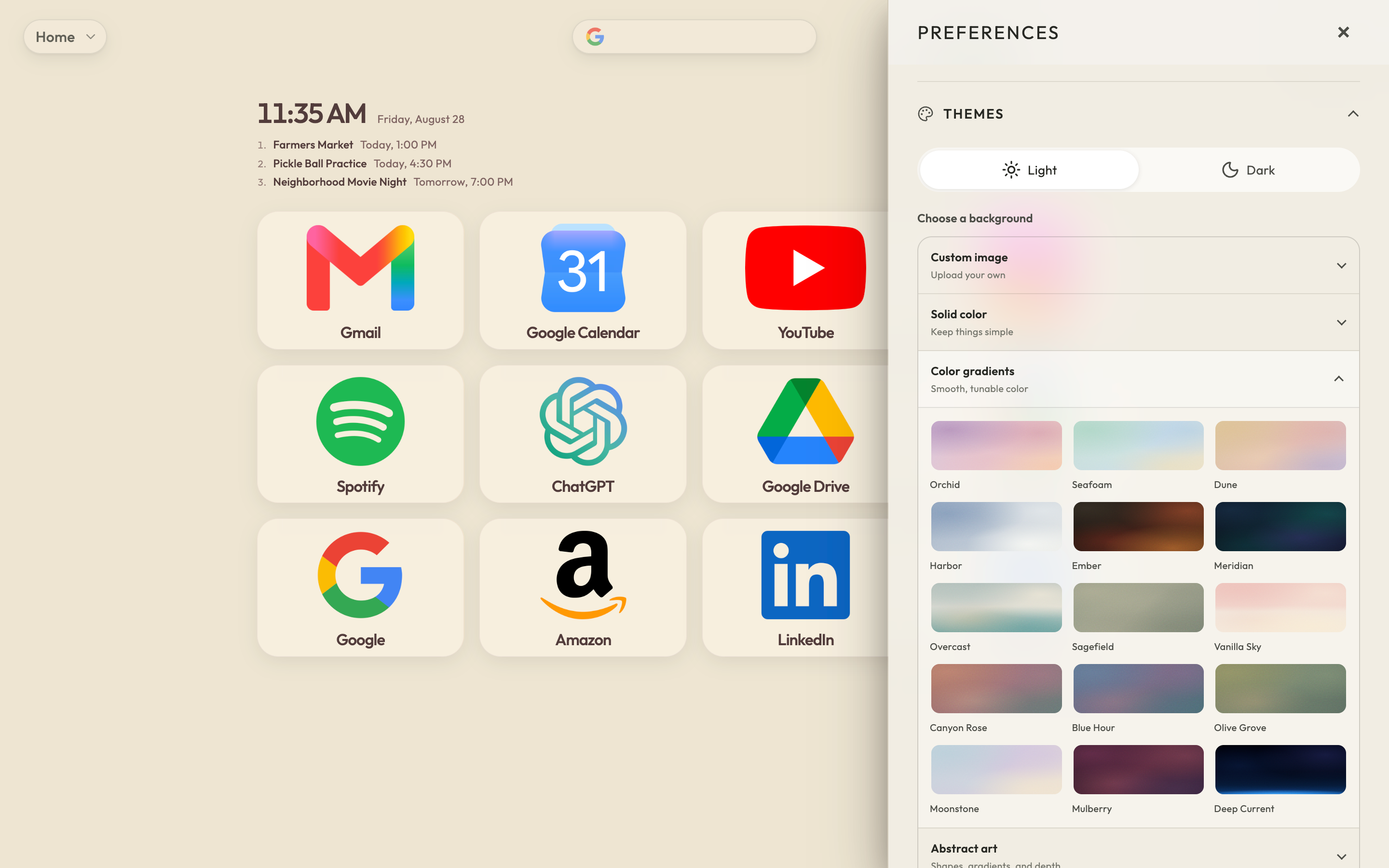This screenshot has height=868, width=1389.
Task: Apply the Olive Grove gradient
Action: [x=1280, y=689]
